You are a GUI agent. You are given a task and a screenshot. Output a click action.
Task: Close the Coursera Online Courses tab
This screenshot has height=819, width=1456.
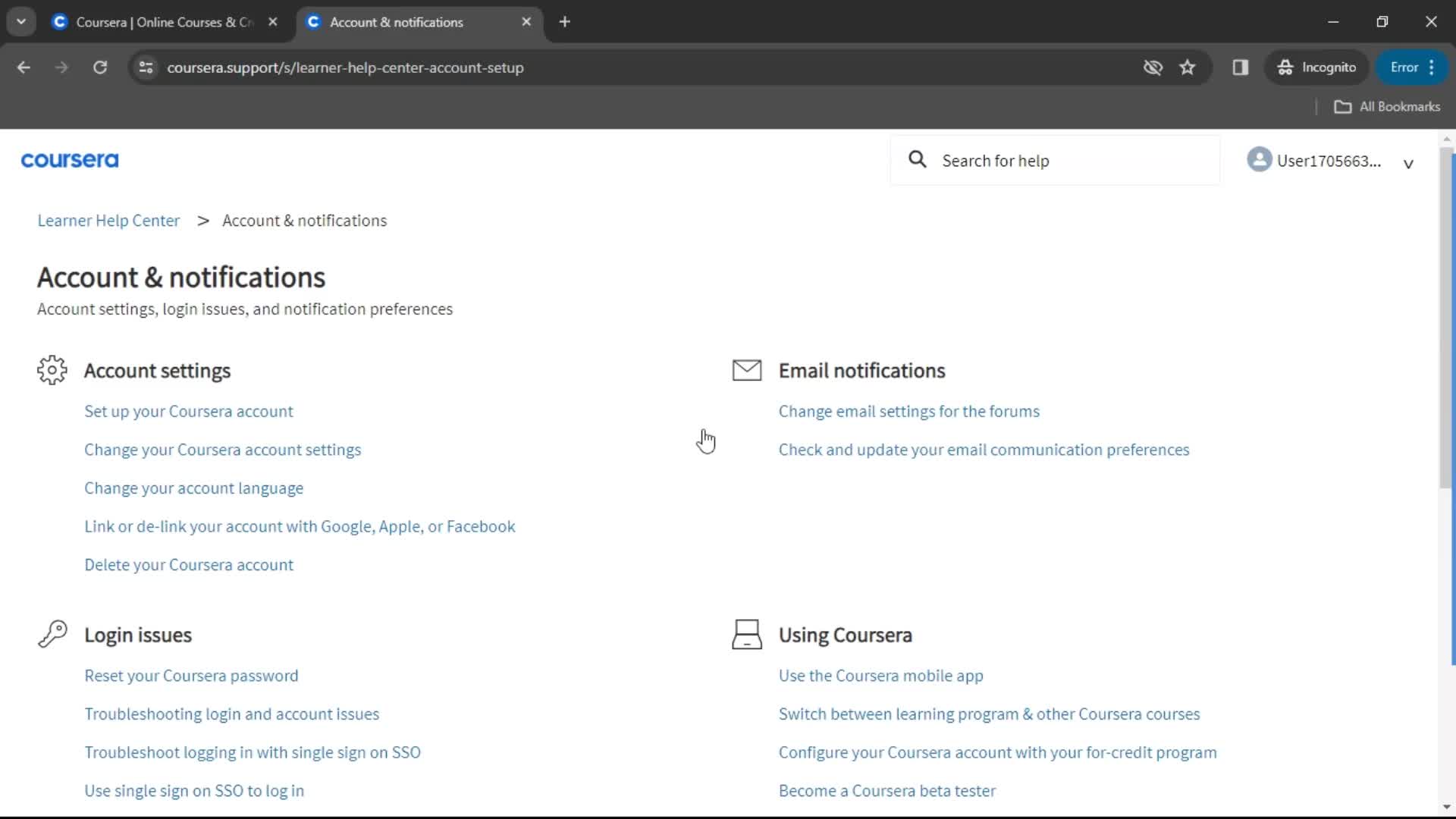point(273,22)
